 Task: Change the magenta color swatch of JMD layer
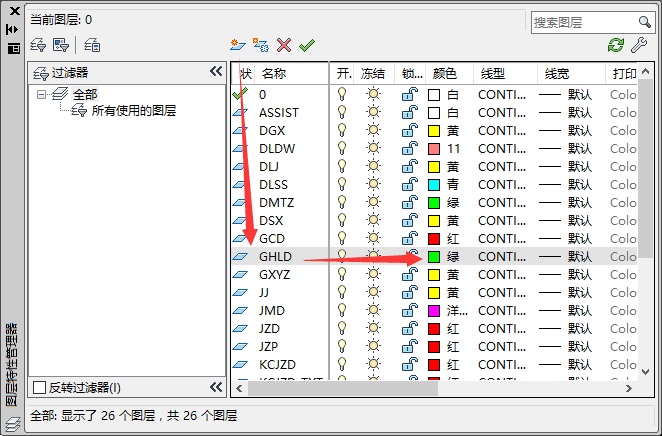click(x=434, y=311)
